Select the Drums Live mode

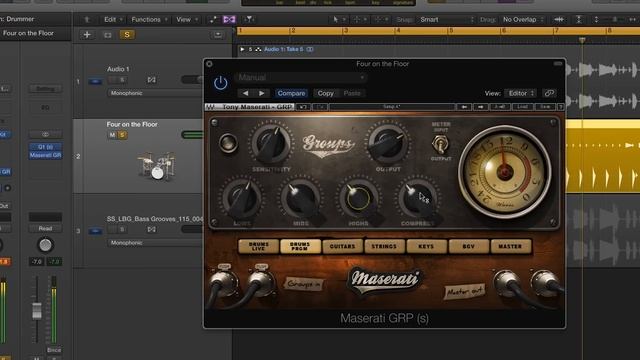click(x=259, y=247)
